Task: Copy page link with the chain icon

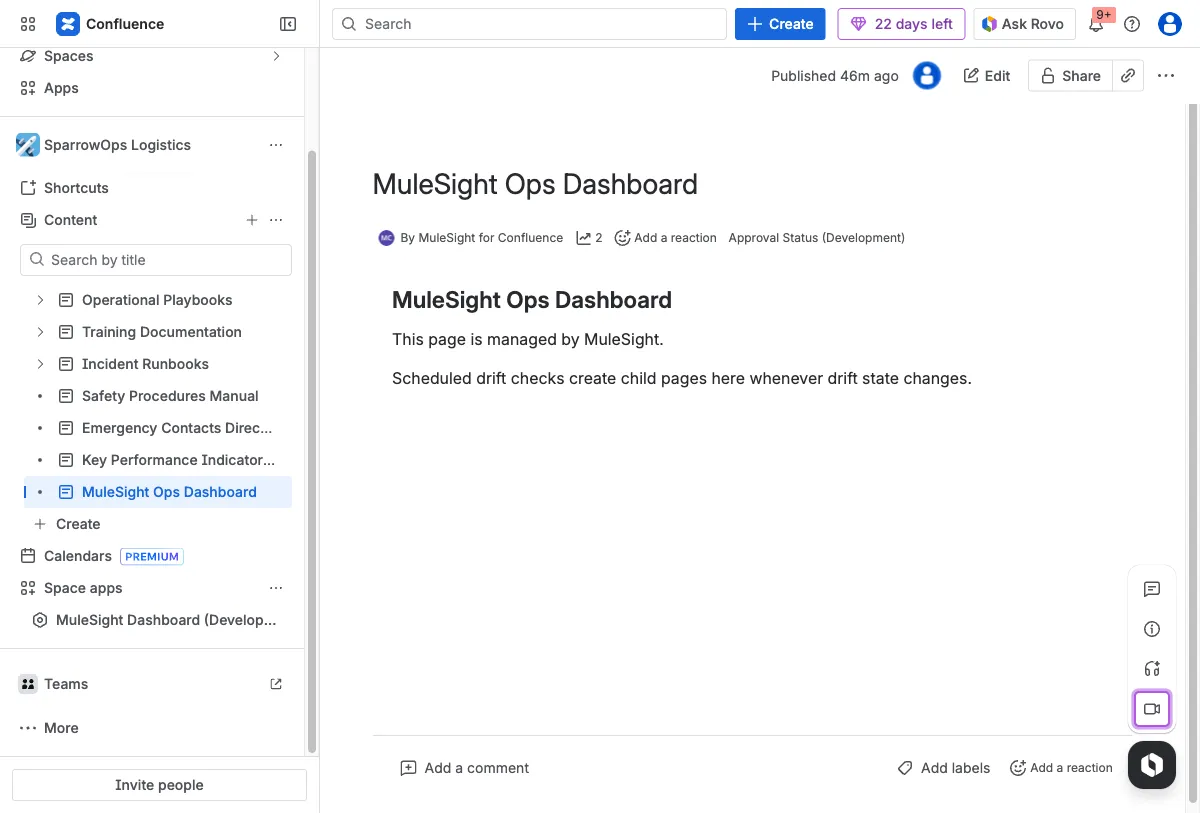Action: [1128, 76]
